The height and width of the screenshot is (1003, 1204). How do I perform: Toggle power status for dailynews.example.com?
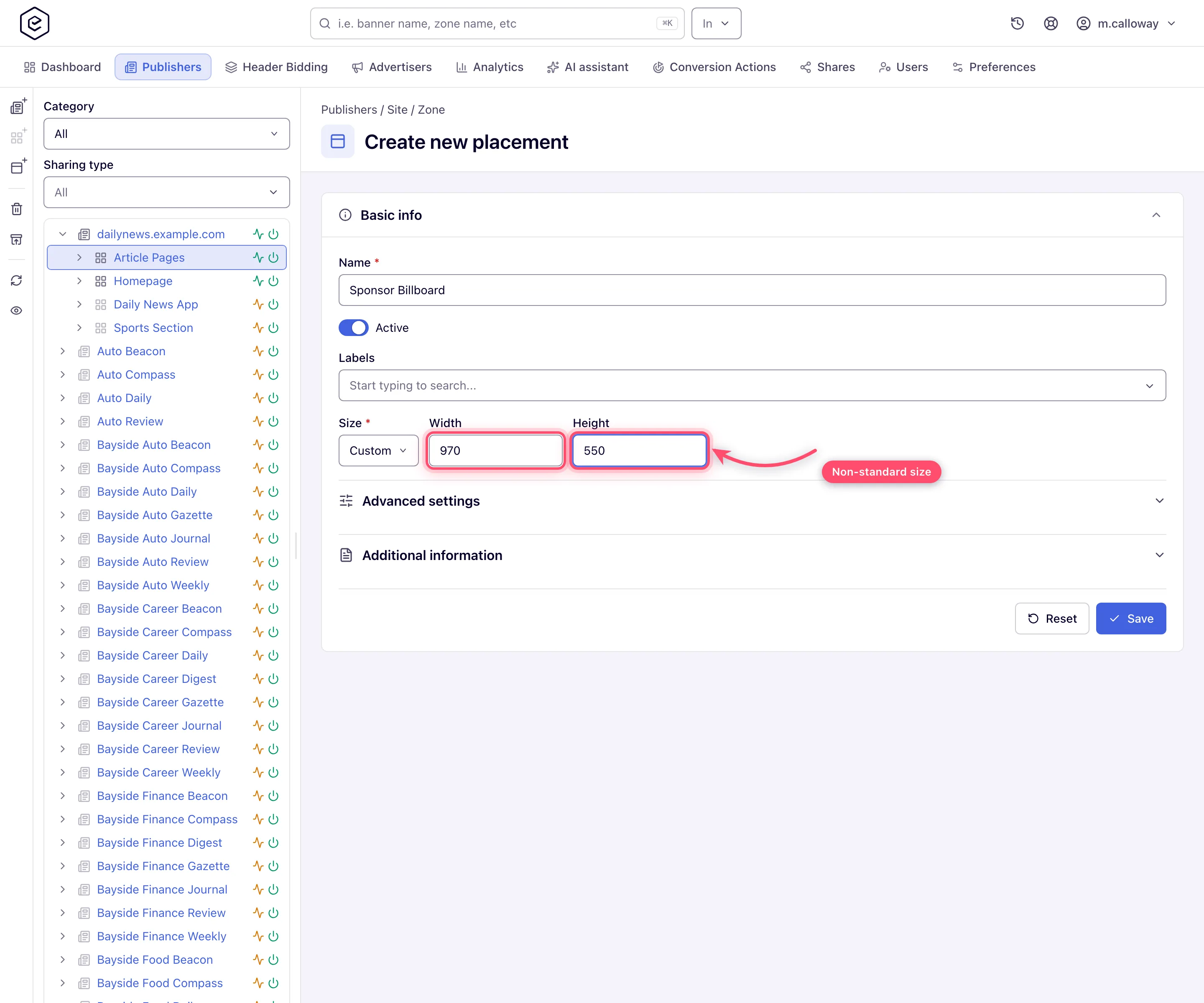tap(273, 234)
